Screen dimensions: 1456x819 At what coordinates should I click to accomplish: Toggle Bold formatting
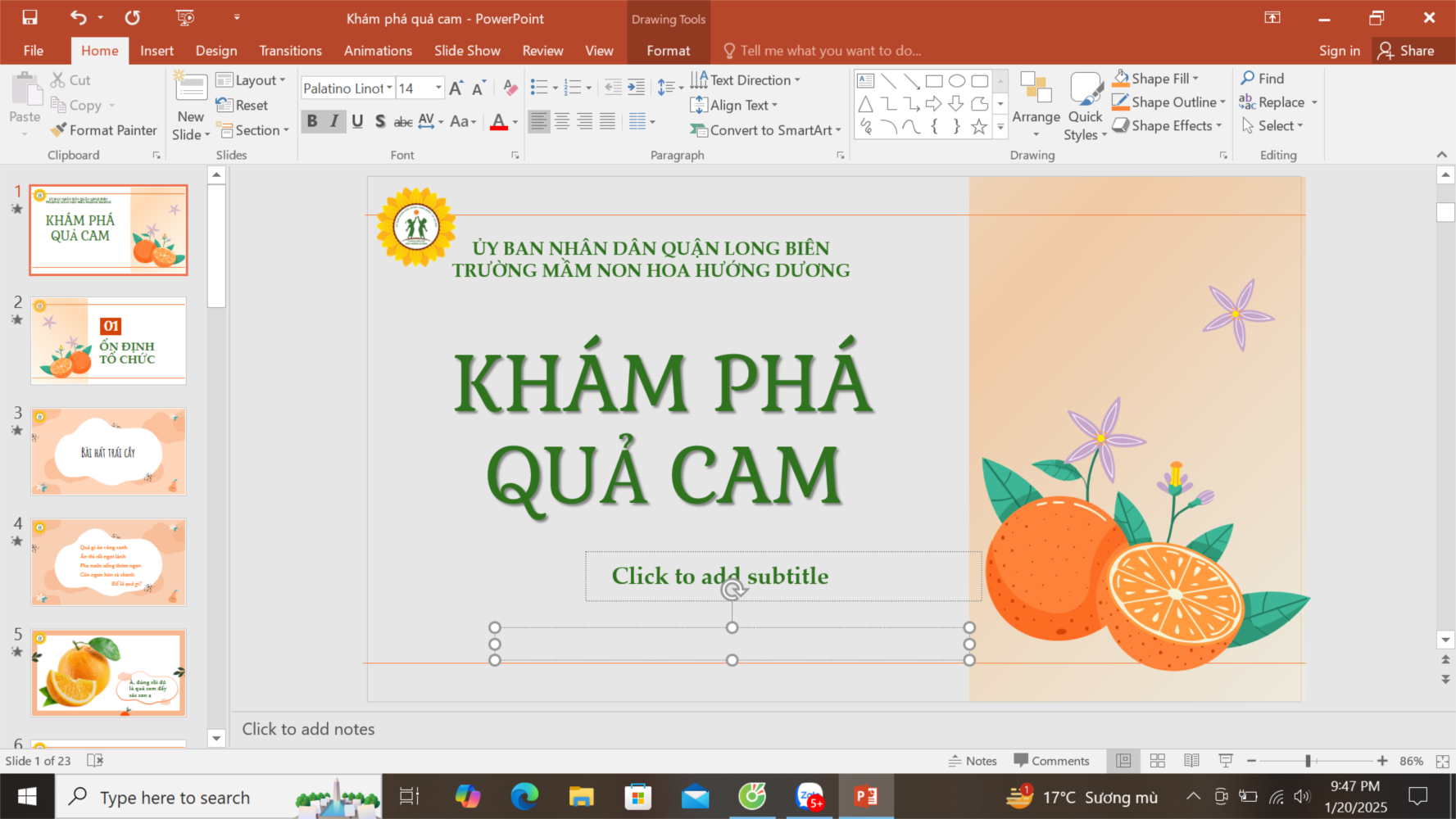[312, 121]
